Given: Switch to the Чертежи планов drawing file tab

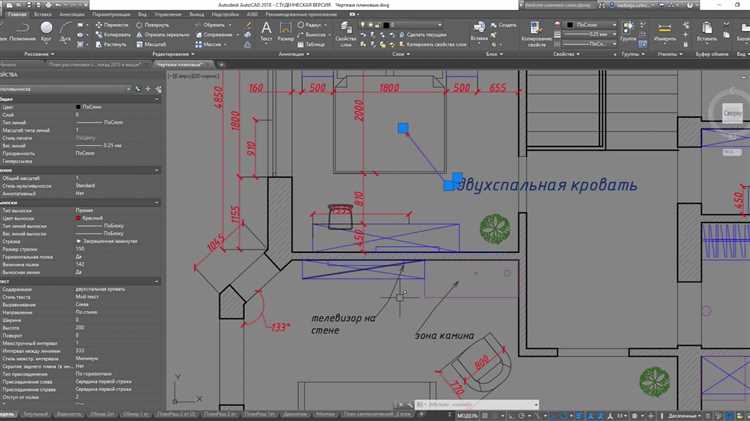Looking at the screenshot, I should click(180, 64).
